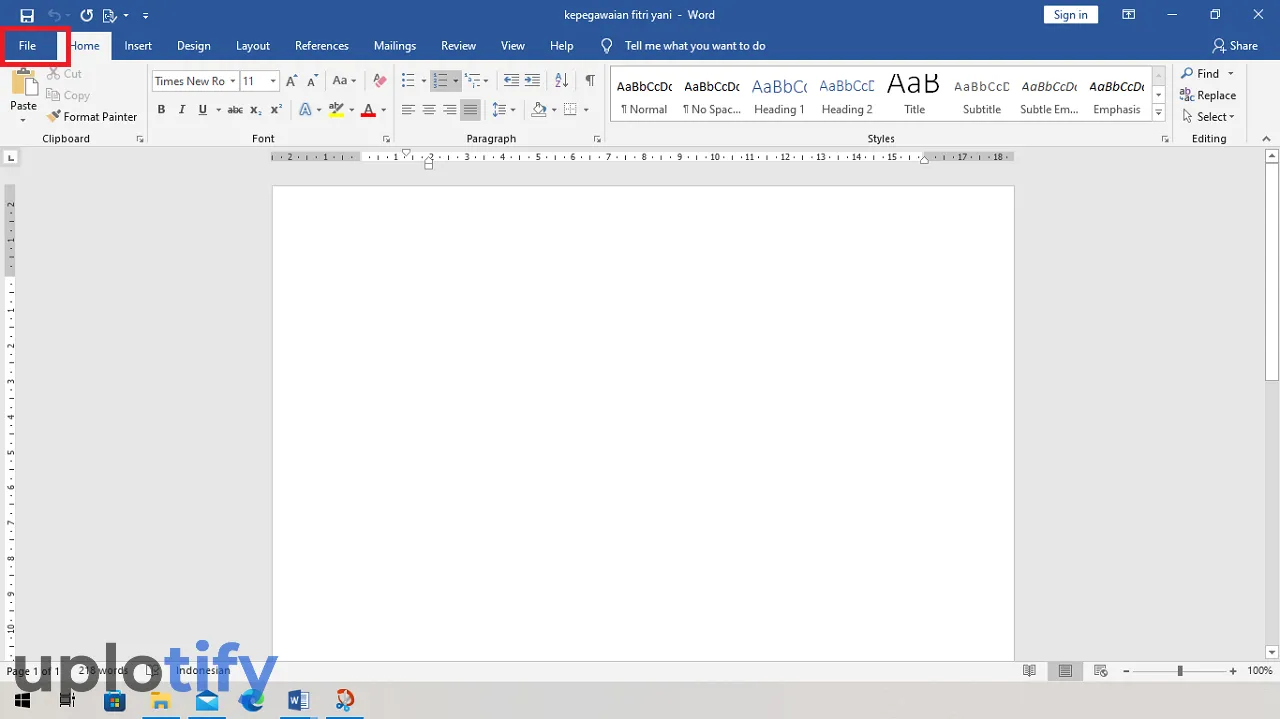Apply the Subtitle style
Screen dimensions: 1280x719
tap(982, 96)
